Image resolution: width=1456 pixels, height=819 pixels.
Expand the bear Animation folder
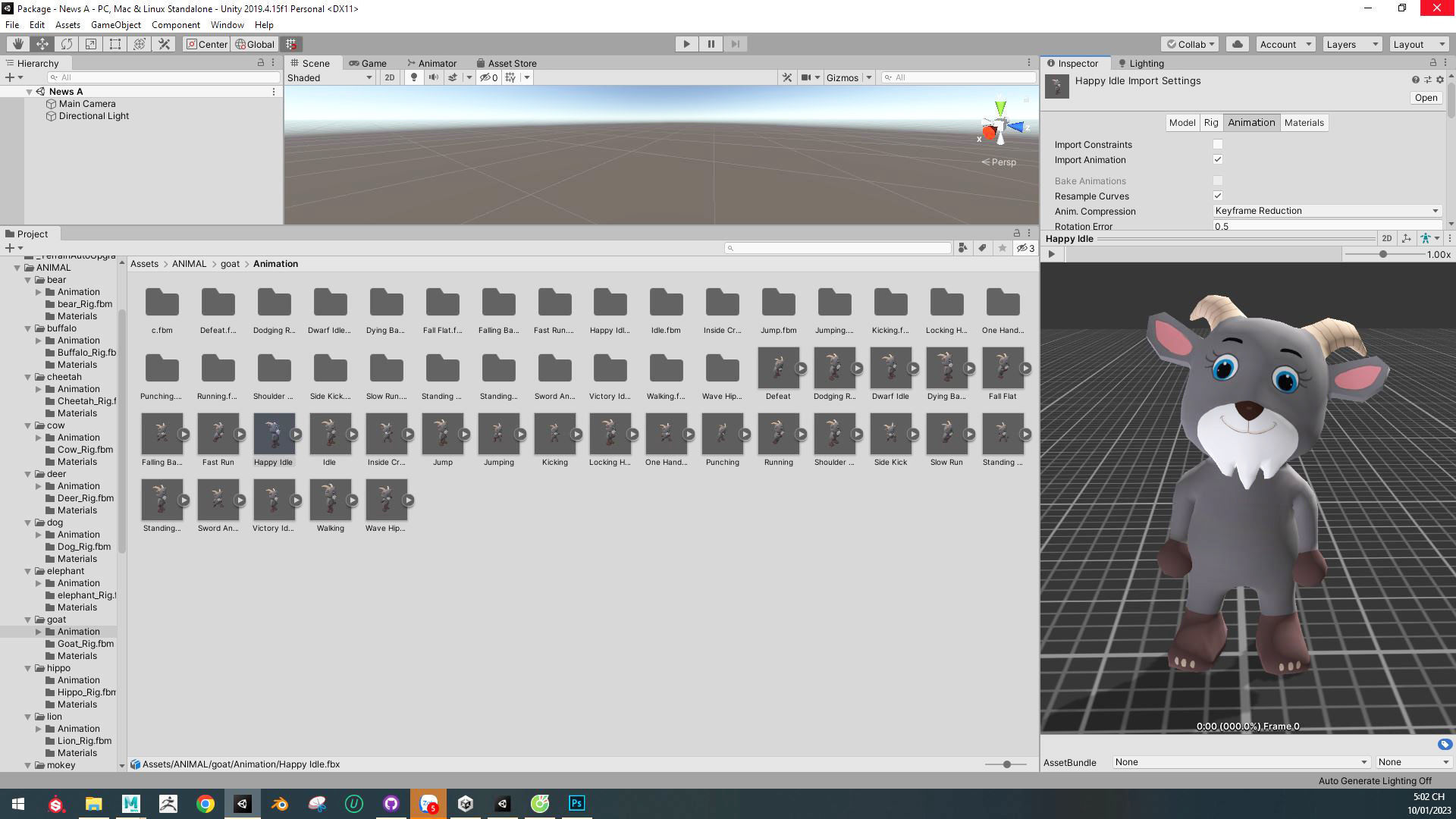tap(39, 292)
